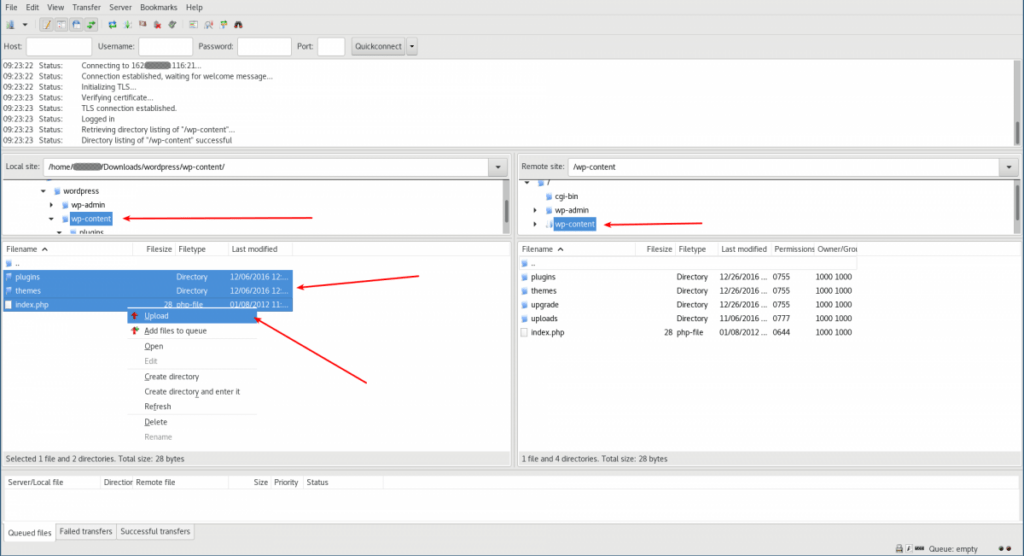
Task: Click the encryption lock icon in status bar
Action: click(899, 549)
